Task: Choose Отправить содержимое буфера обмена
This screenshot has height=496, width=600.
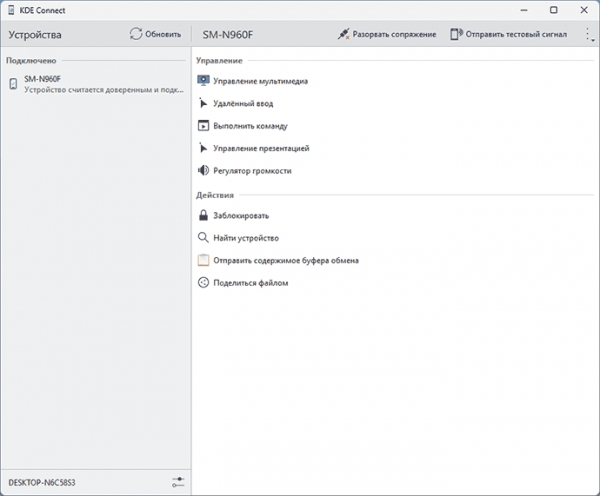Action: 286,261
